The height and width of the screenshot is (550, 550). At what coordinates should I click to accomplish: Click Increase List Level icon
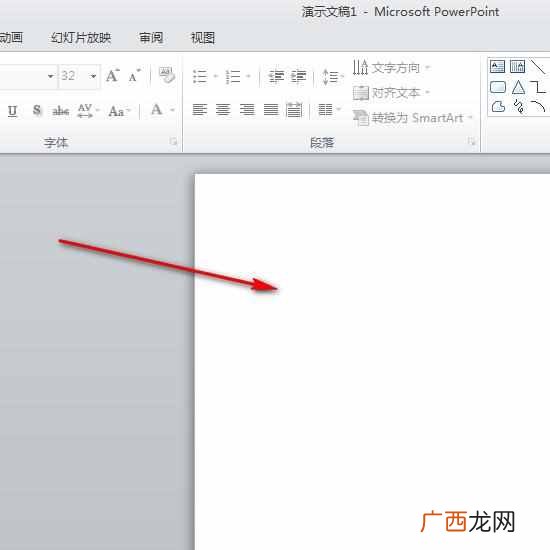[x=298, y=76]
